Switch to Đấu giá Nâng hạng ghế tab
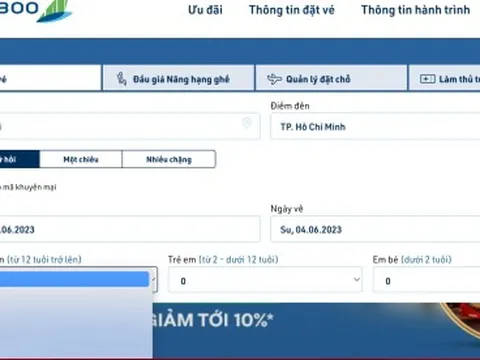The width and height of the screenshot is (480, 360). point(179,79)
